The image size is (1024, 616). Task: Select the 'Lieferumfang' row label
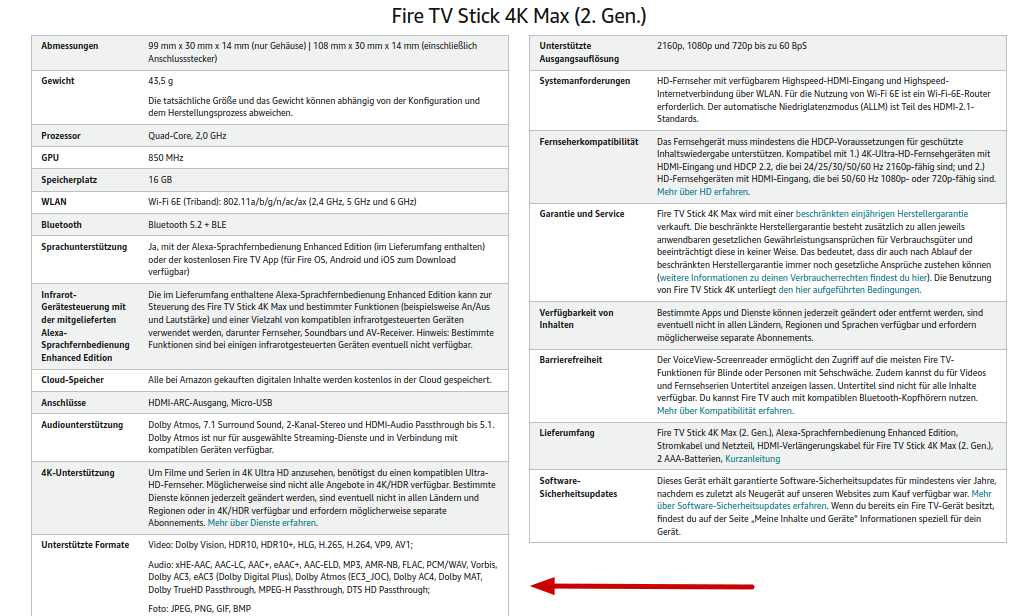[x=567, y=433]
